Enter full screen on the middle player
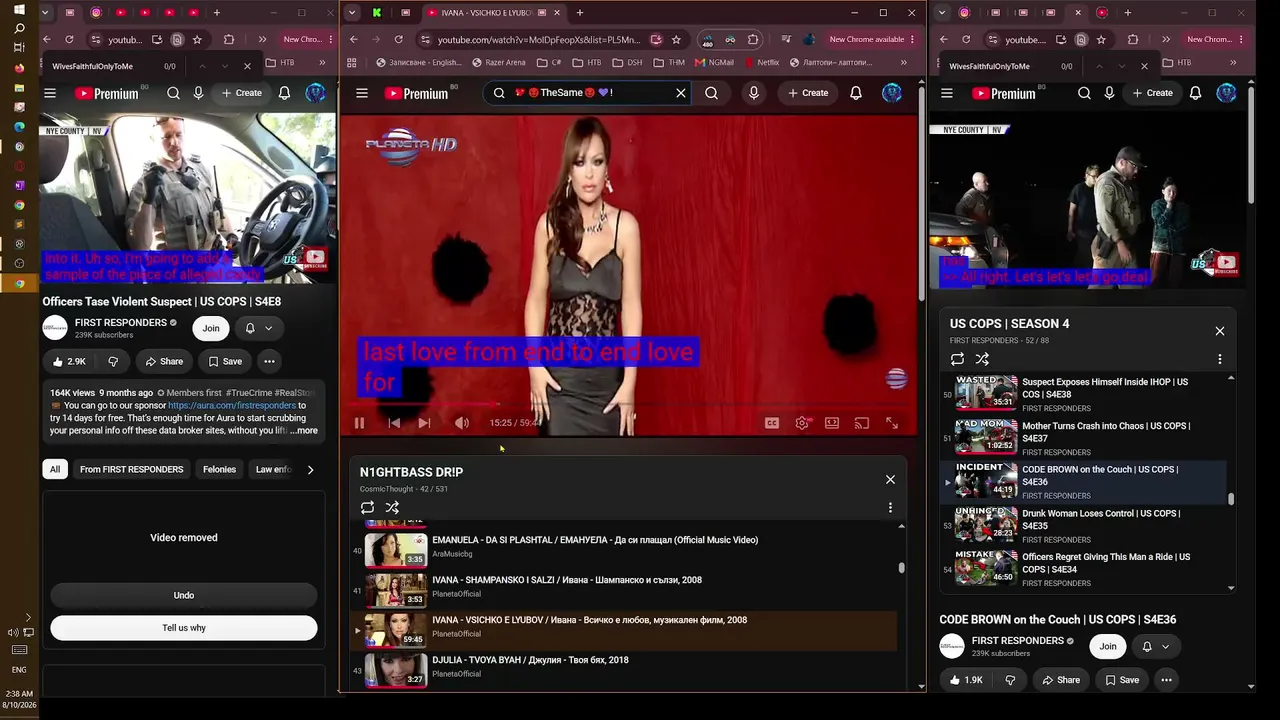The image size is (1280, 720). pyautogui.click(x=892, y=423)
